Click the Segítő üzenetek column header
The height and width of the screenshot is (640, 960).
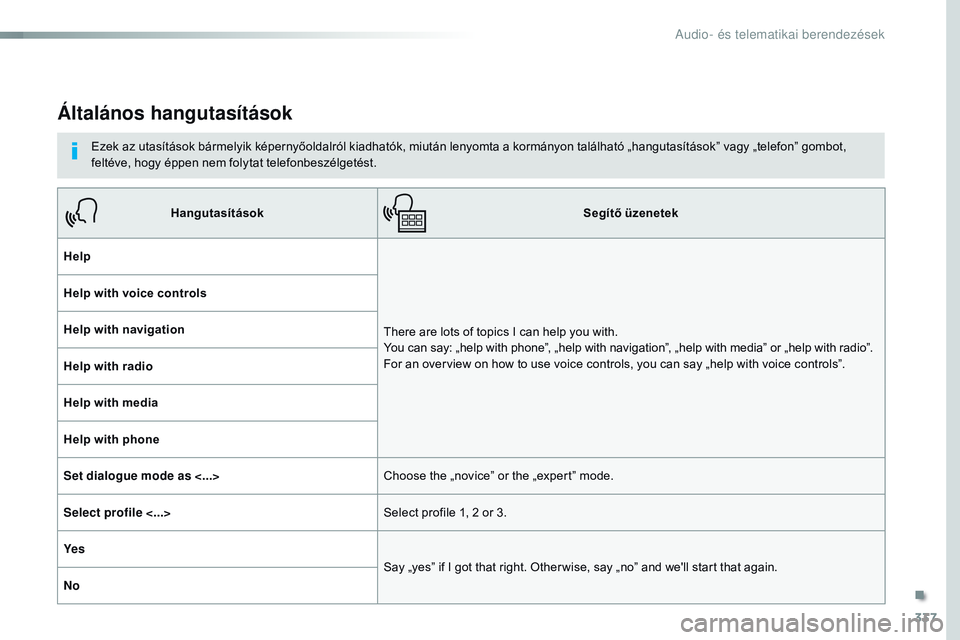pos(631,213)
